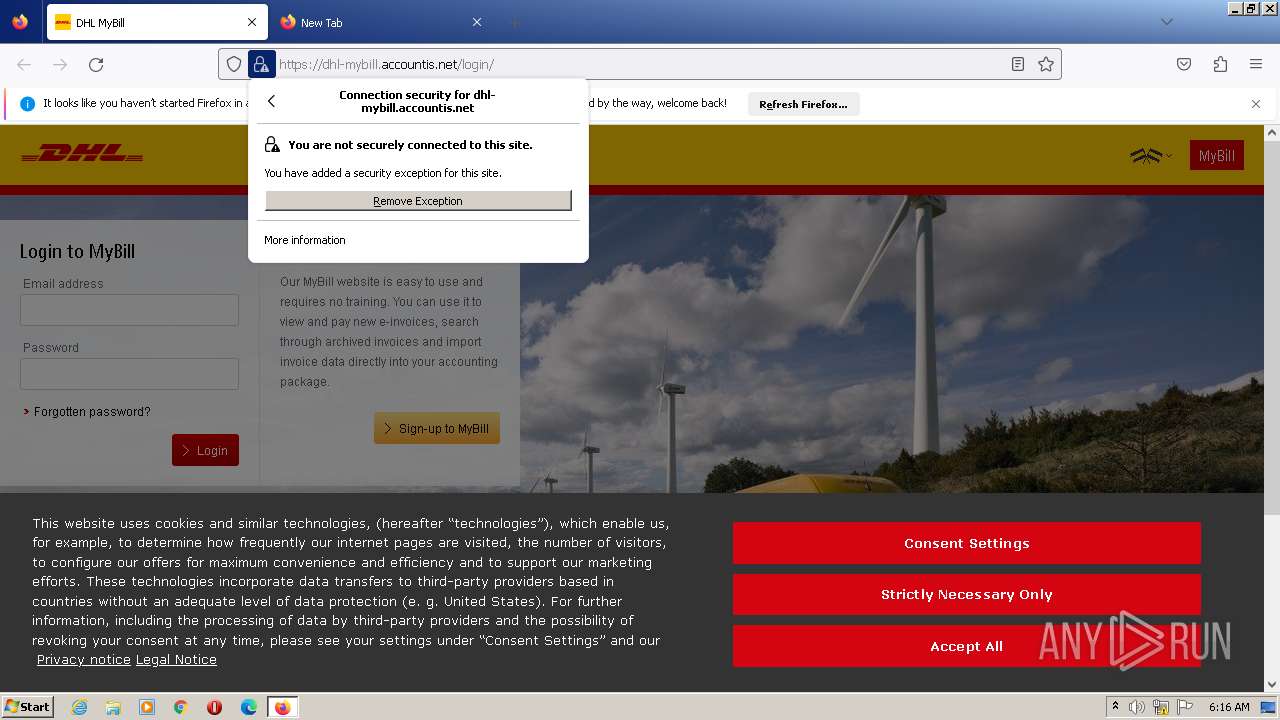Close the New Tab tab
This screenshot has width=1280, height=720.
click(477, 22)
